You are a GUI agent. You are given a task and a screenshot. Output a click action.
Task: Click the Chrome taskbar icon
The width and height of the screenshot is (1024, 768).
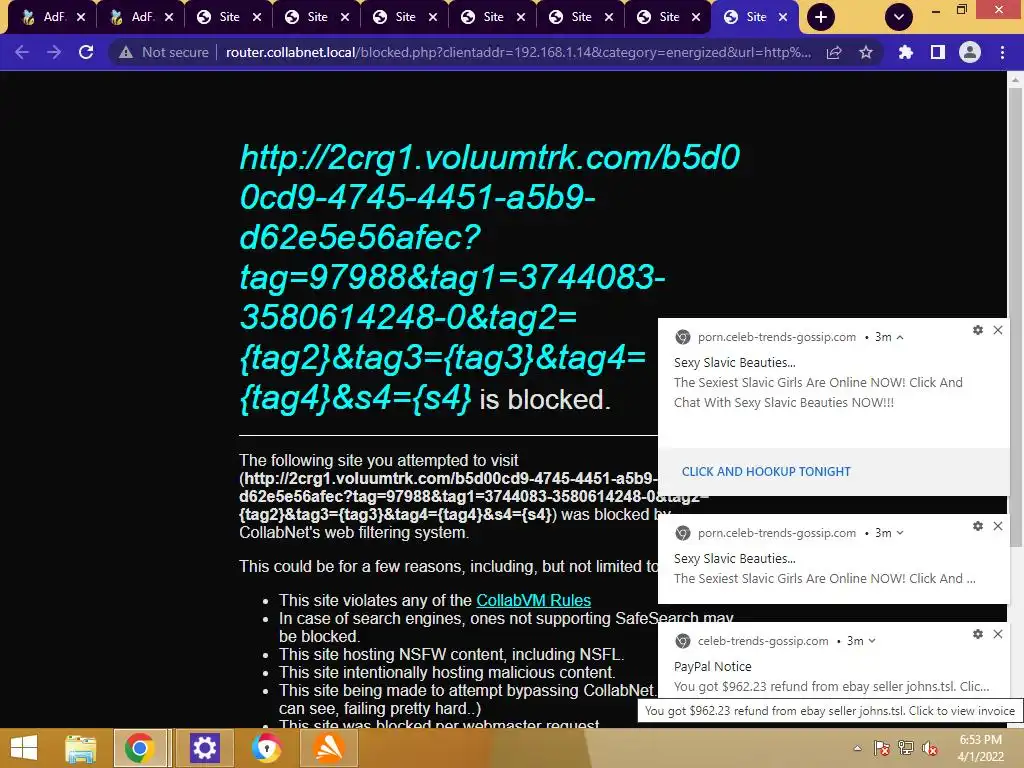pos(140,748)
